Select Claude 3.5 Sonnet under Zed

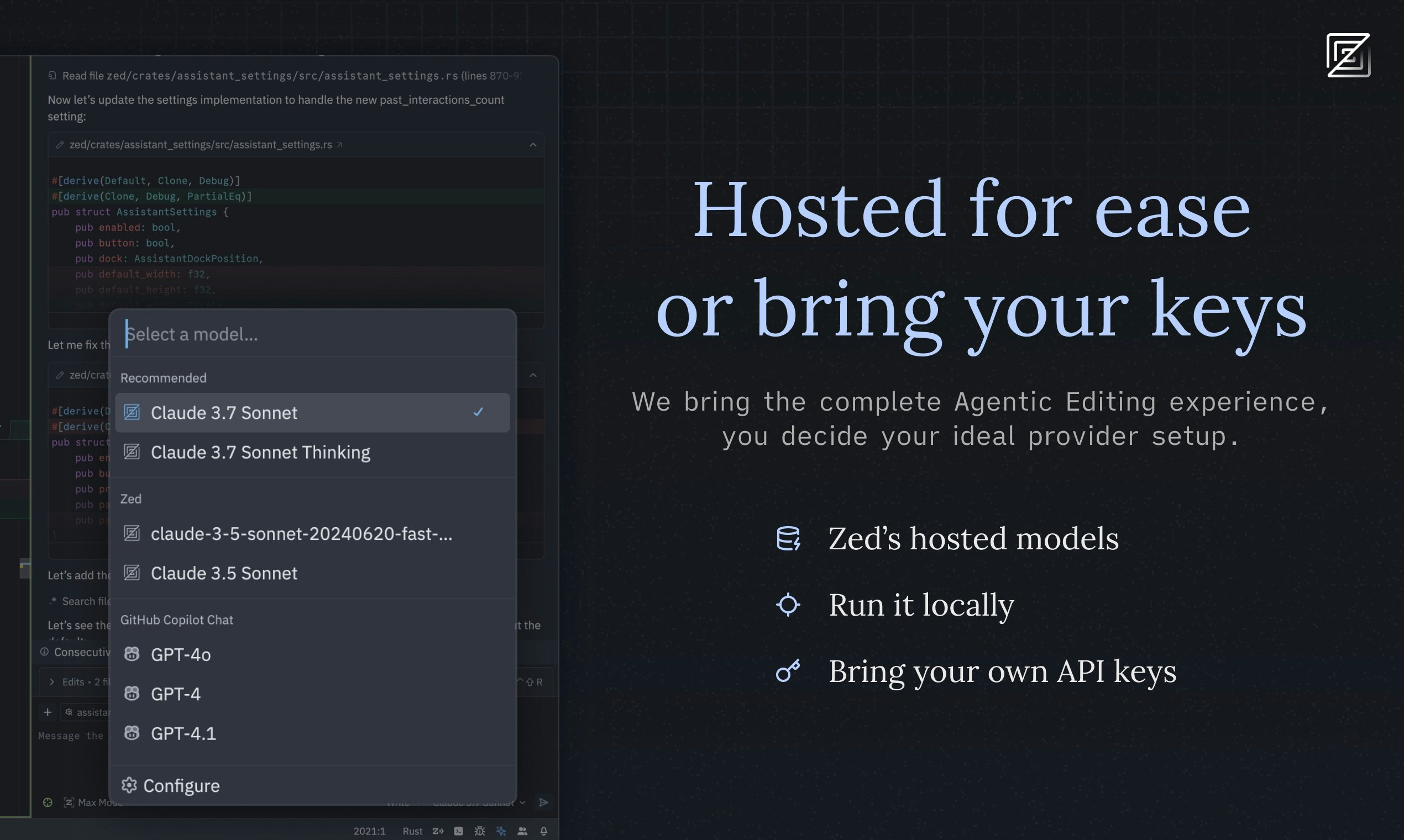point(224,574)
